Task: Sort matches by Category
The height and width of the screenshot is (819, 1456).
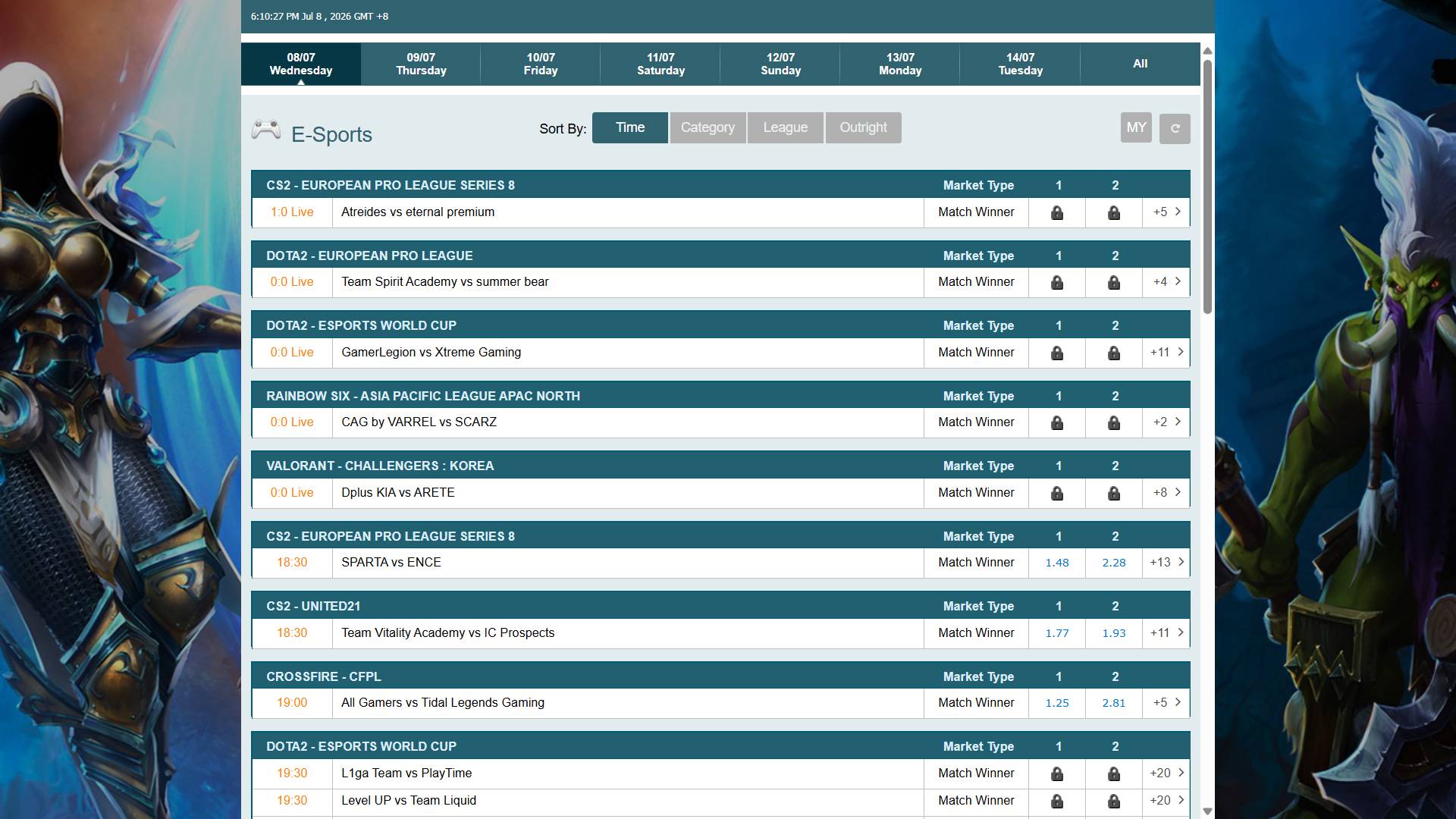Action: click(708, 127)
